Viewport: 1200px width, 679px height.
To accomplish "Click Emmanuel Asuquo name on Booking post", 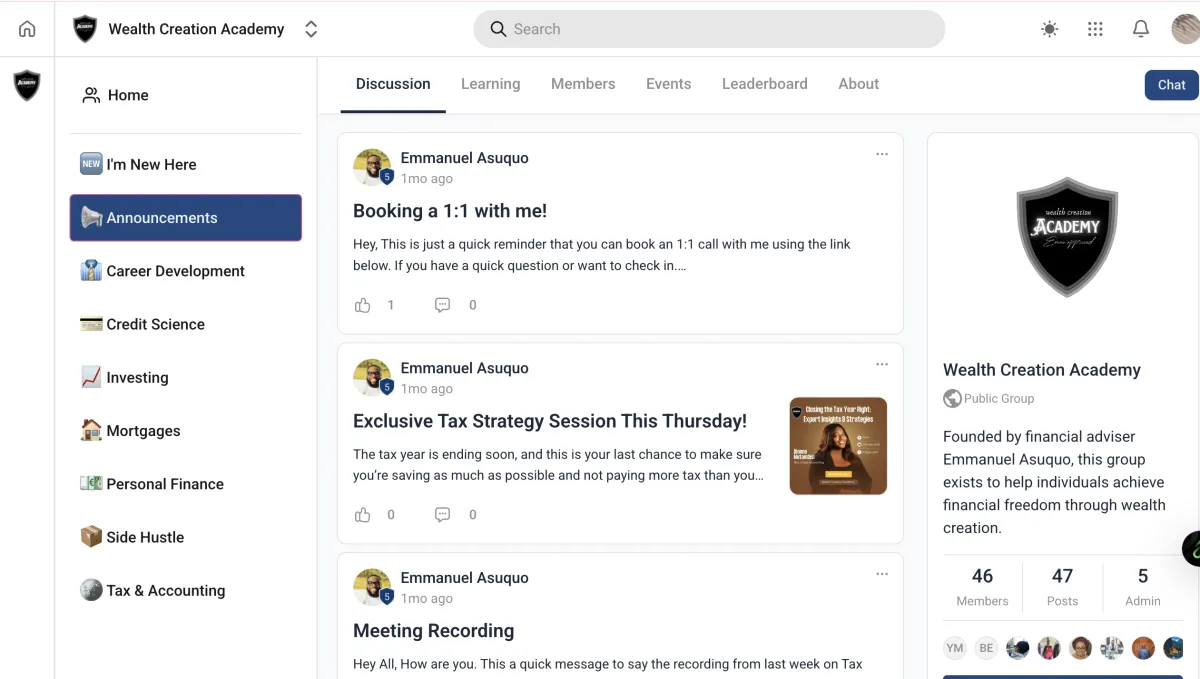I will tap(464, 158).
